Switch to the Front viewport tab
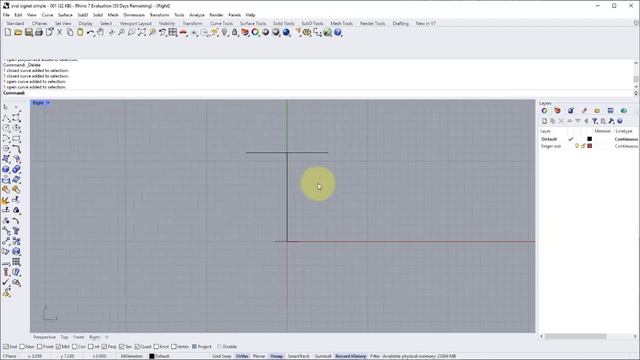 (78, 337)
